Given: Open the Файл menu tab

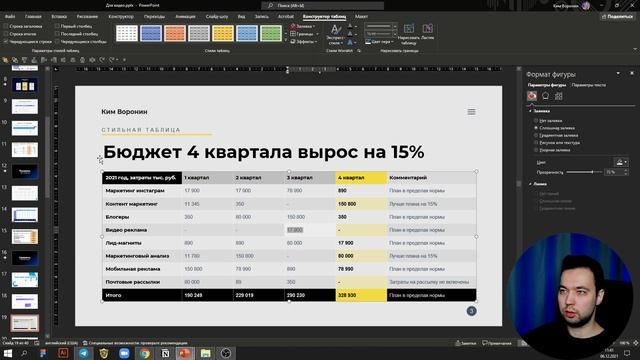Looking at the screenshot, I should (x=10, y=16).
